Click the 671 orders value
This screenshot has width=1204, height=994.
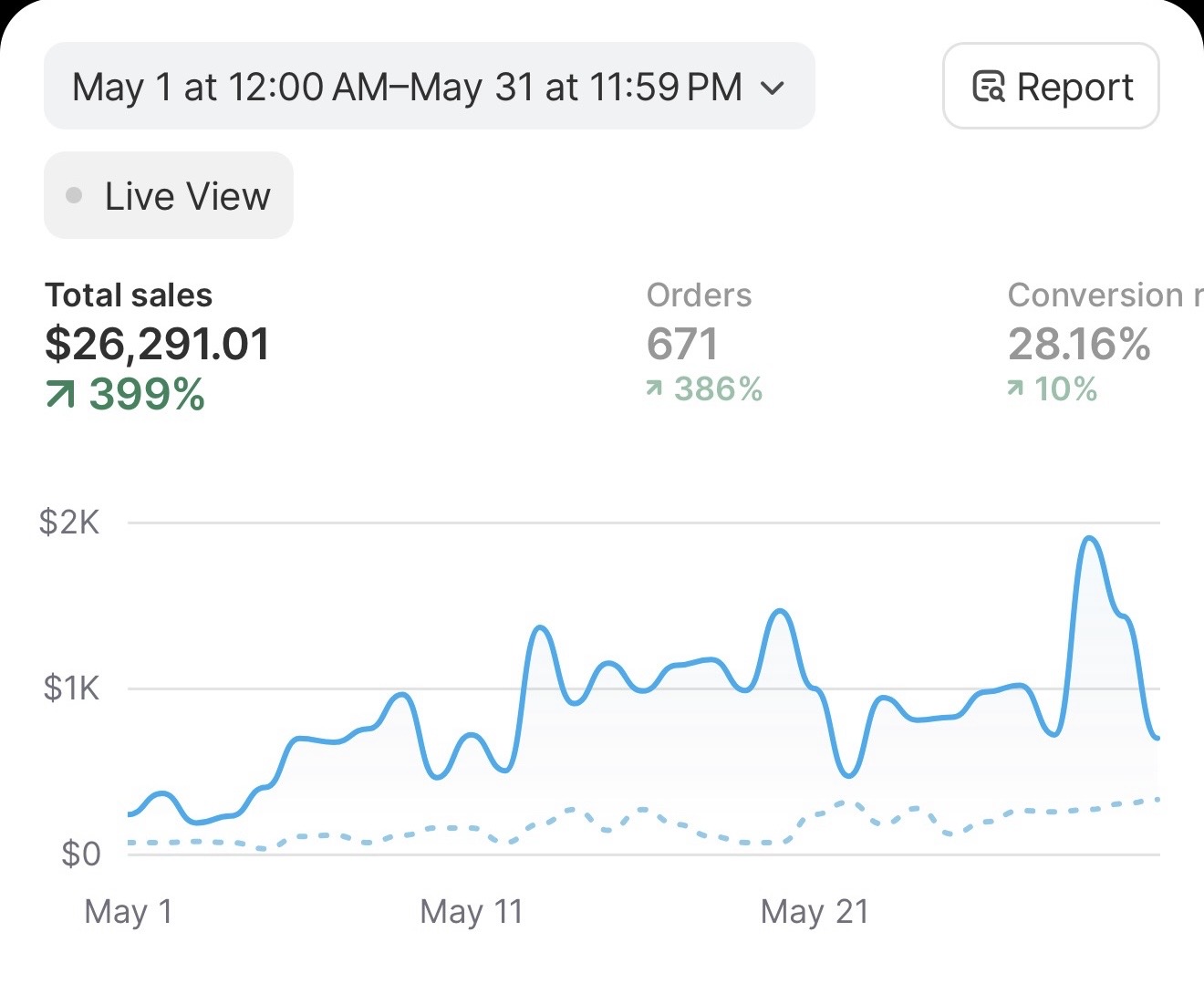coord(683,345)
